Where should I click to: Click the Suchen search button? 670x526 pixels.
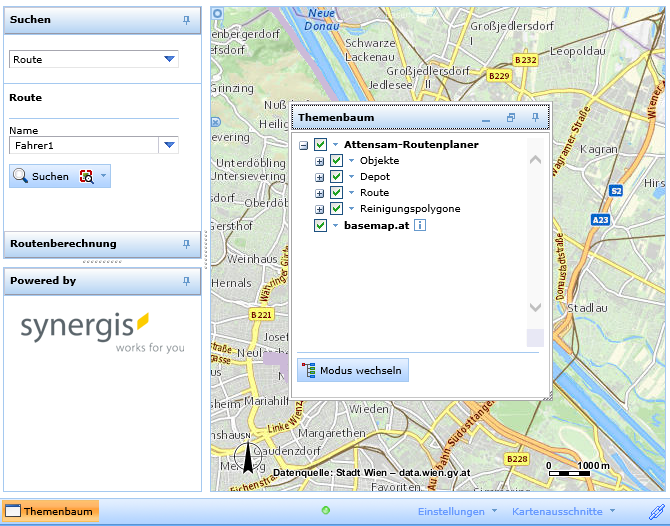[x=42, y=177]
